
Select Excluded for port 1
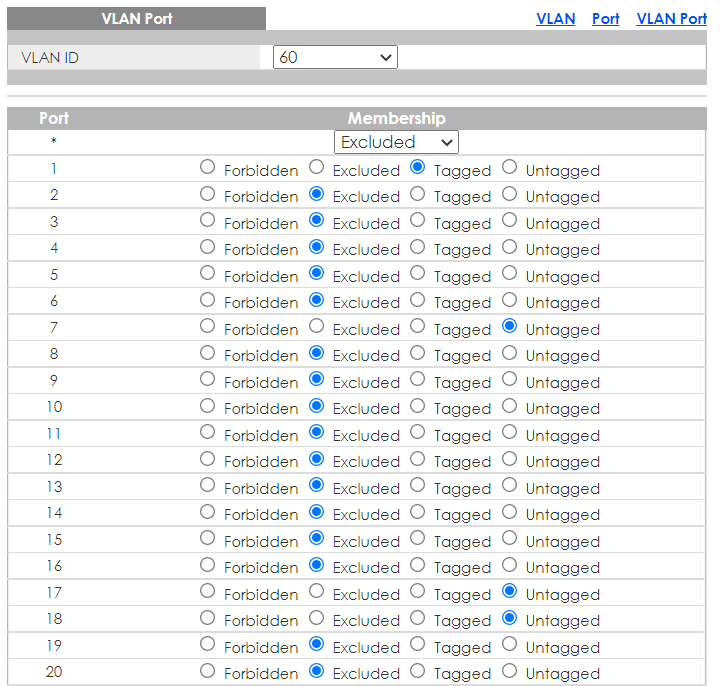[x=316, y=167]
